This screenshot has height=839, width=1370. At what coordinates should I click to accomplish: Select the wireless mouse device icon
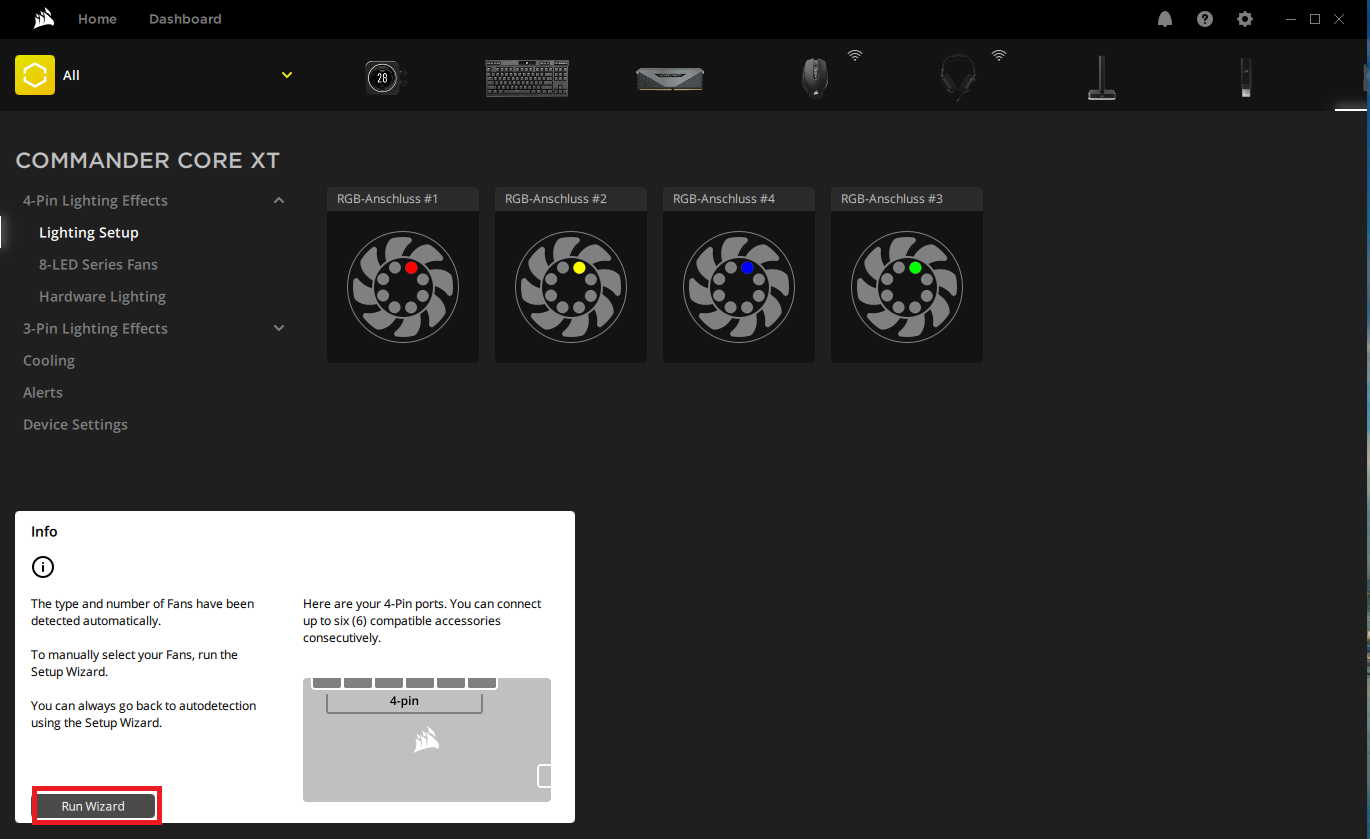pyautogui.click(x=815, y=78)
